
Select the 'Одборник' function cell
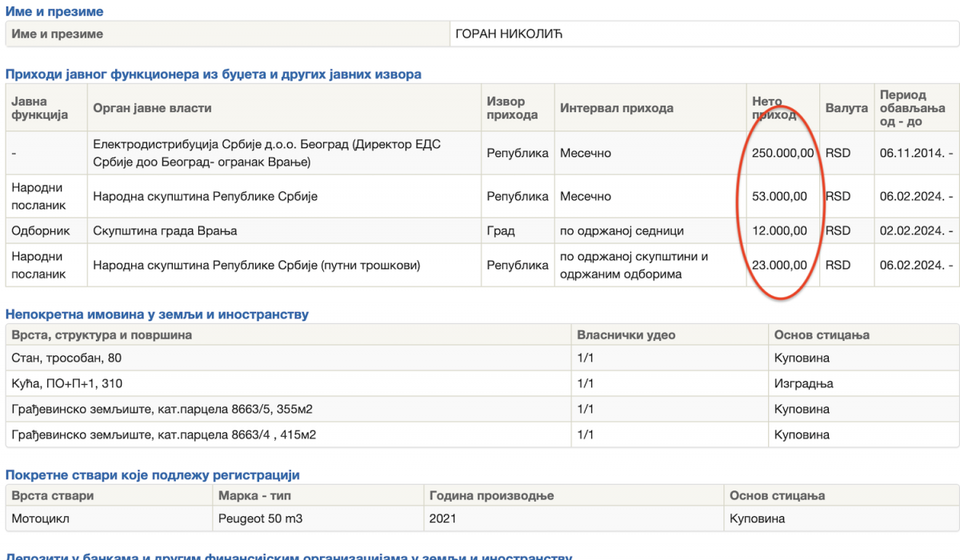(47, 231)
